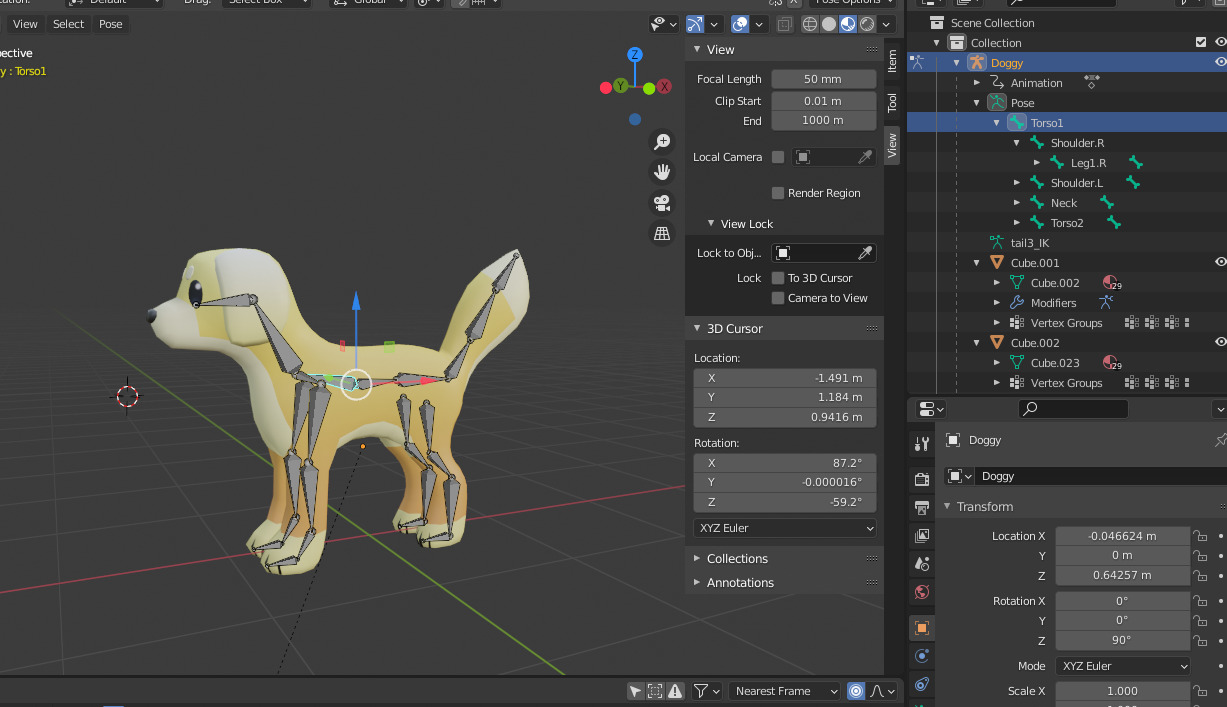Open the Pose menu in header

(x=110, y=23)
